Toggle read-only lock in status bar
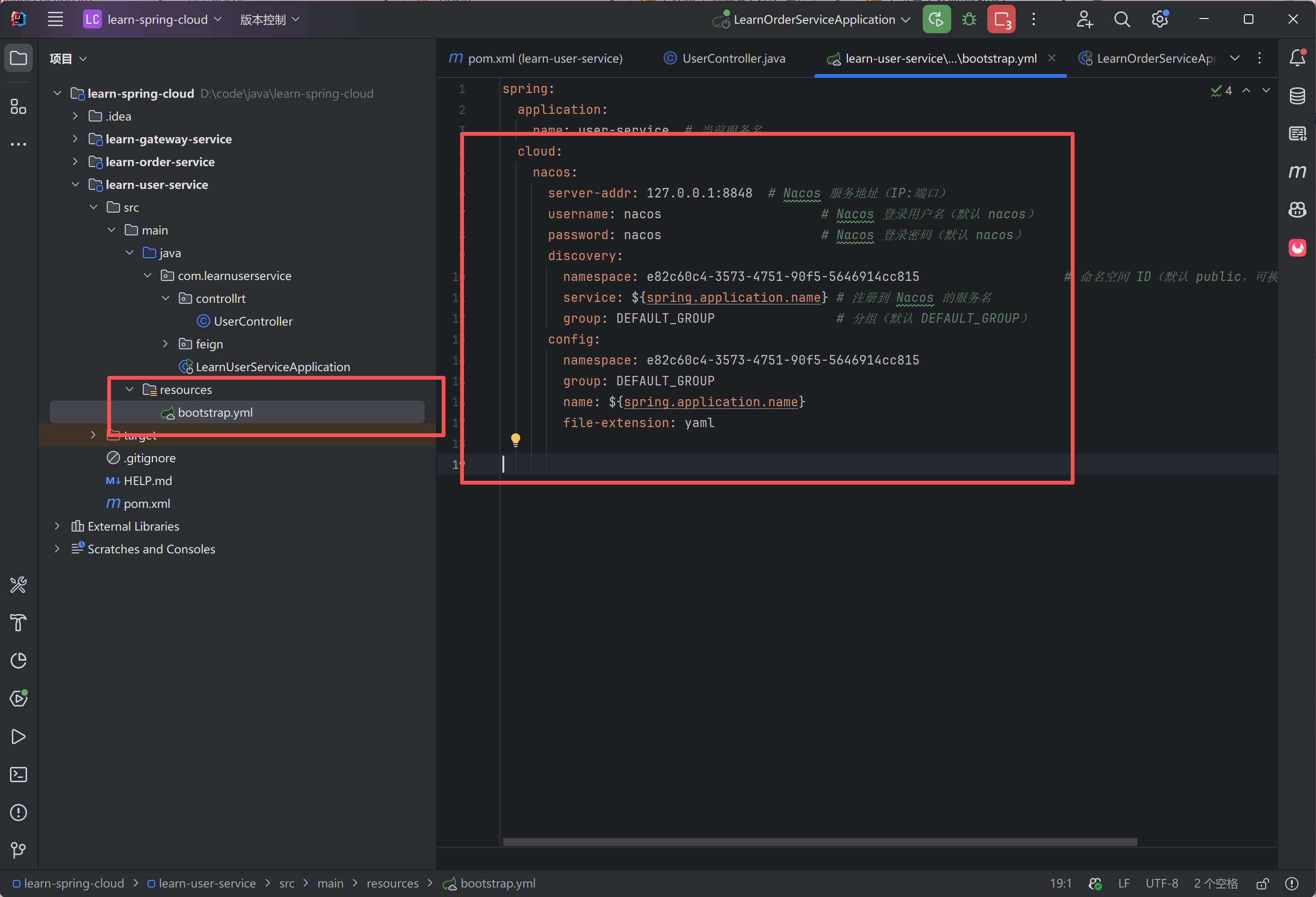The image size is (1316, 897). tap(1262, 883)
